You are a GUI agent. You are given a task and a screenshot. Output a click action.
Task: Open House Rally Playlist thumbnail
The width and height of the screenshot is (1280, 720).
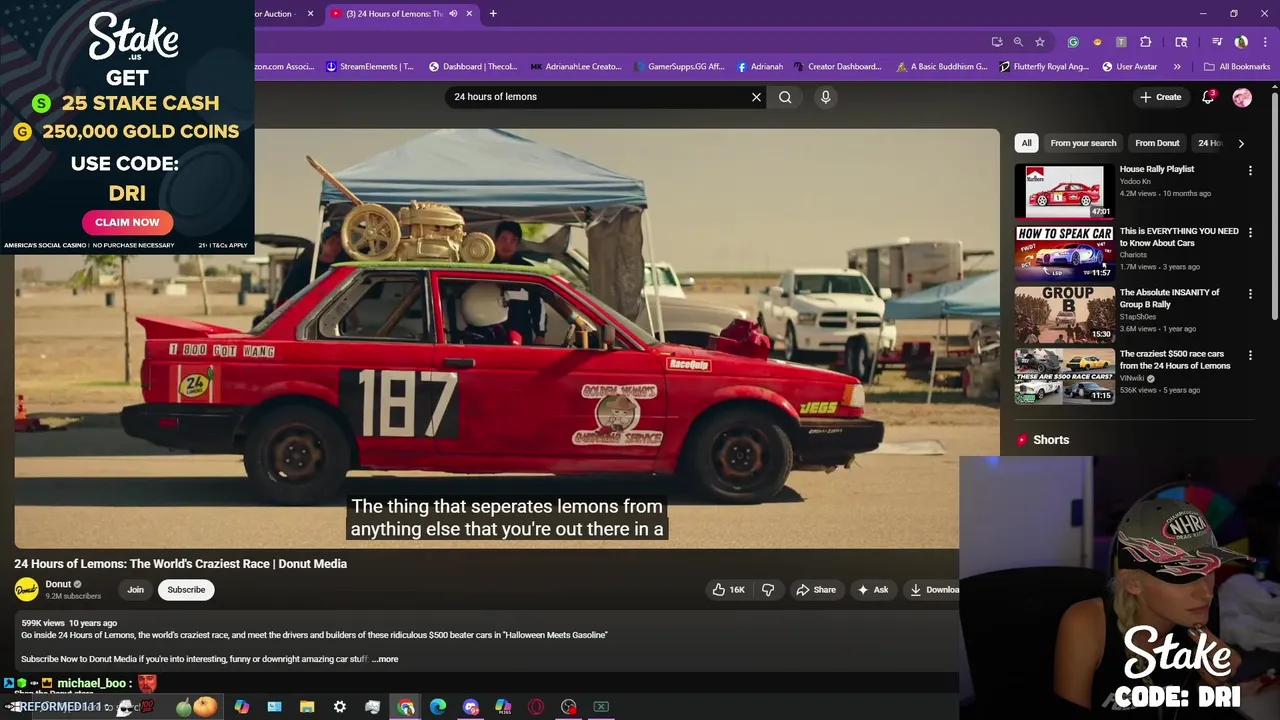pyautogui.click(x=1064, y=191)
